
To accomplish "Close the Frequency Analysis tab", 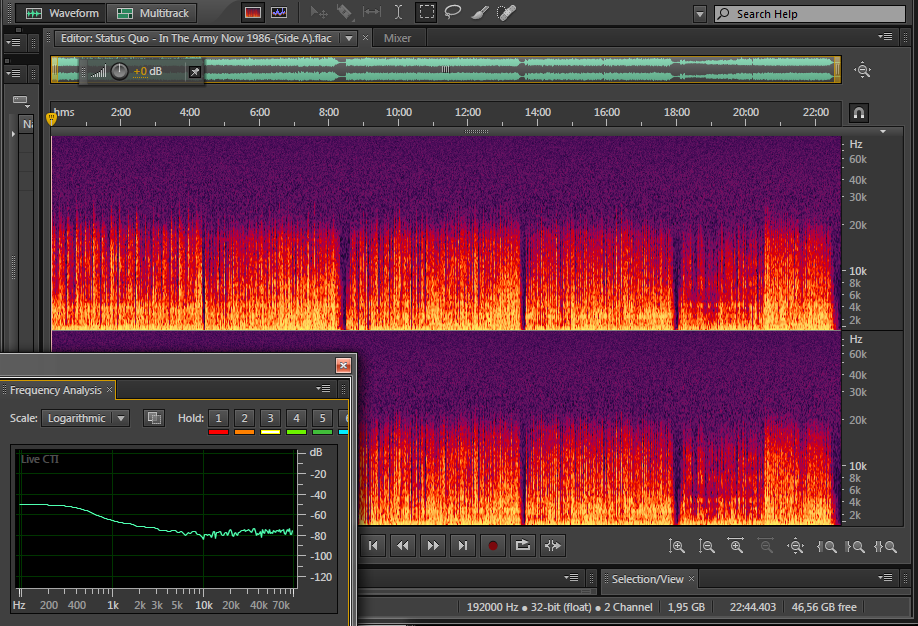I will click(109, 389).
